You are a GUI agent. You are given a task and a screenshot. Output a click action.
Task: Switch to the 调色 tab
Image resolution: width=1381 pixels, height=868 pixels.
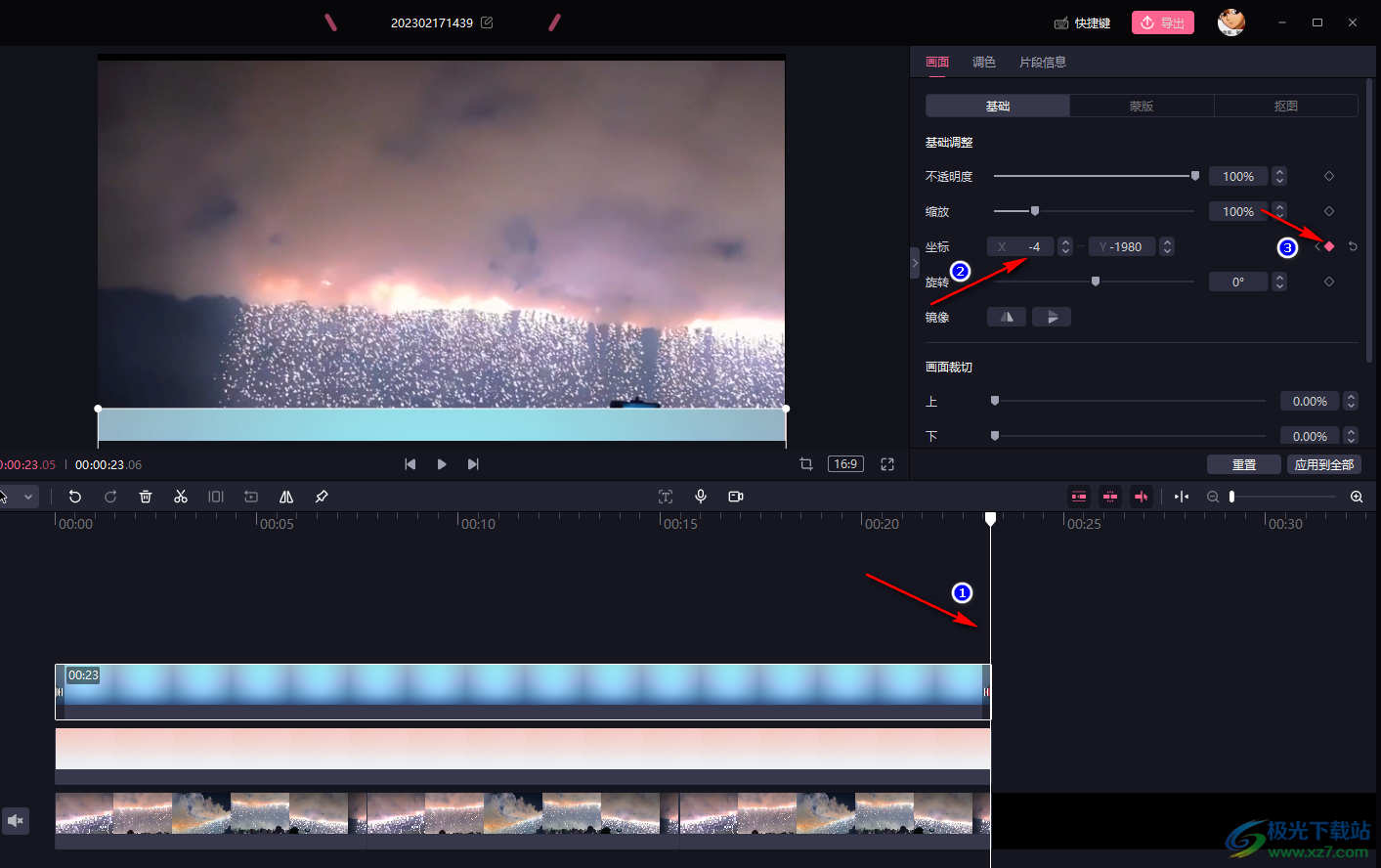[984, 62]
